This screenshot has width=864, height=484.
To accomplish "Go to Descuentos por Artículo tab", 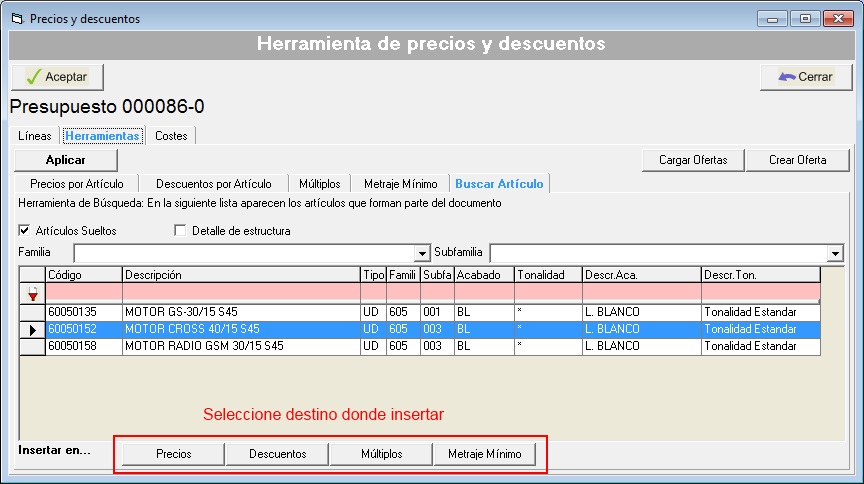I will [214, 184].
